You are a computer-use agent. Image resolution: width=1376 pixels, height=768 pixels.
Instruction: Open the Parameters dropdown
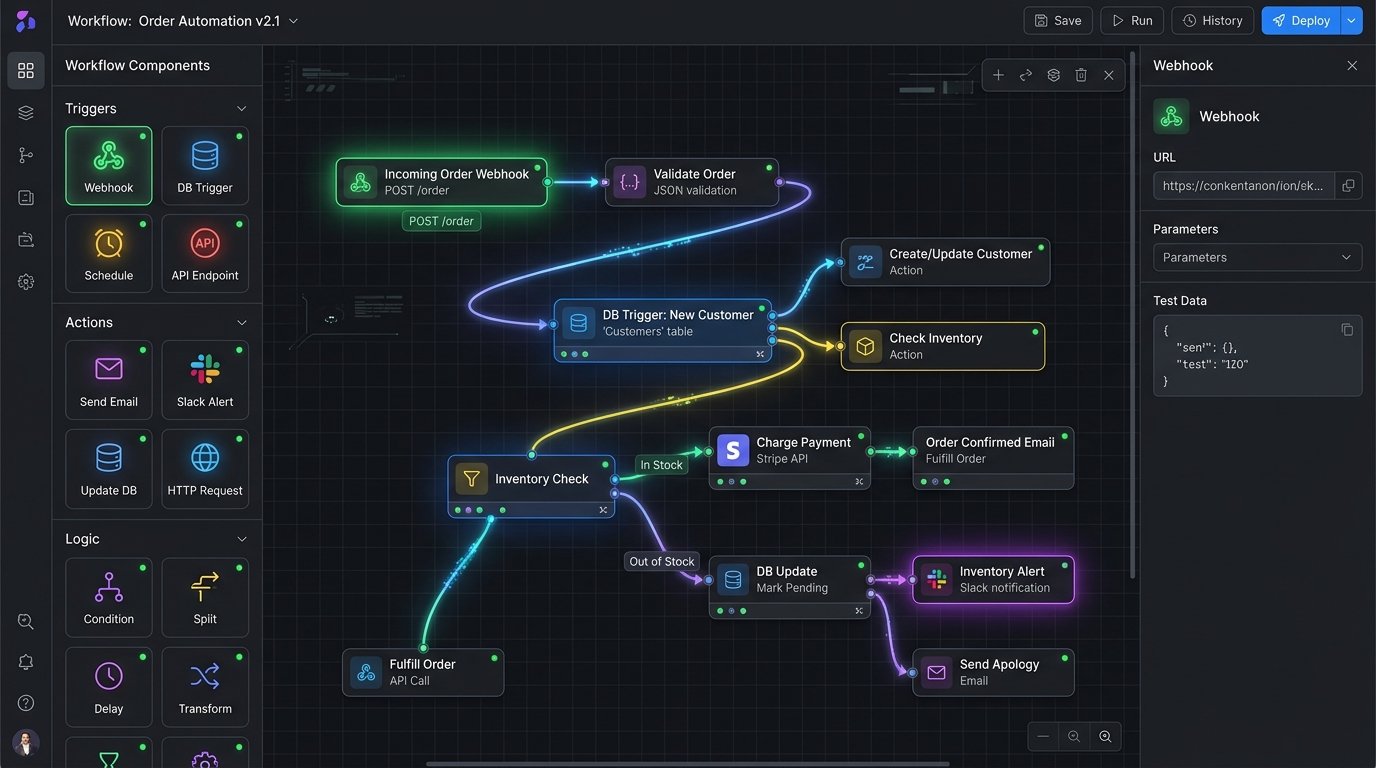(1258, 257)
